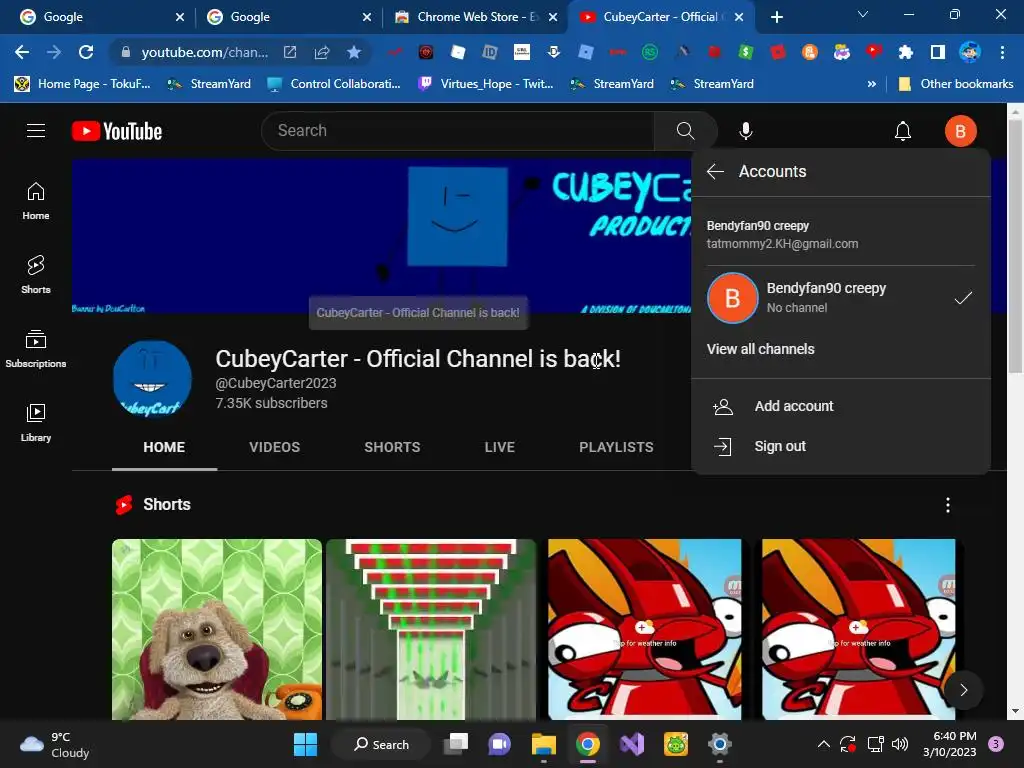
Task: Open a new browser tab
Action: [776, 17]
